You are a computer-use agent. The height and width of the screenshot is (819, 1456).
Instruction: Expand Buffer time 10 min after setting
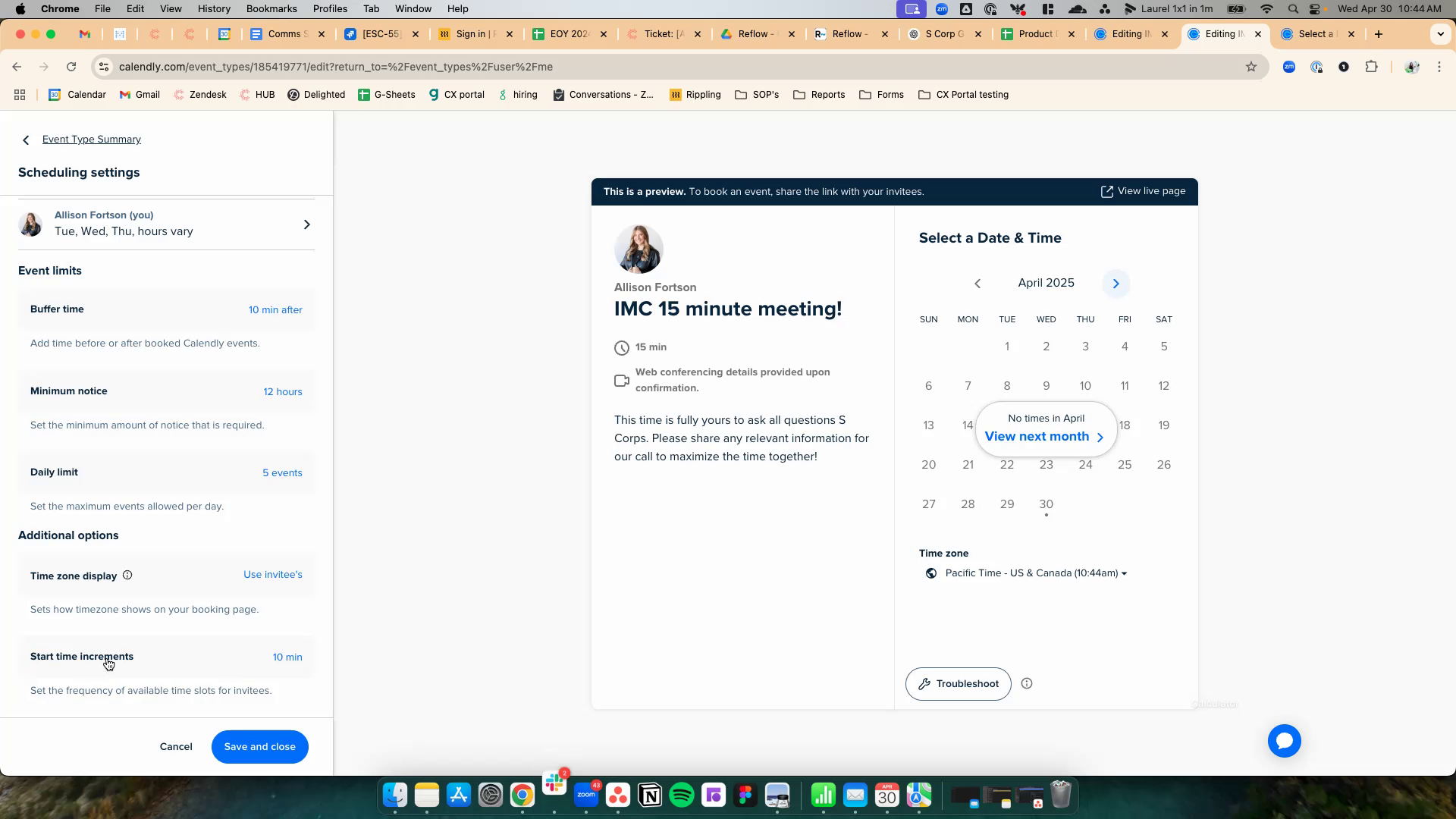pos(275,310)
